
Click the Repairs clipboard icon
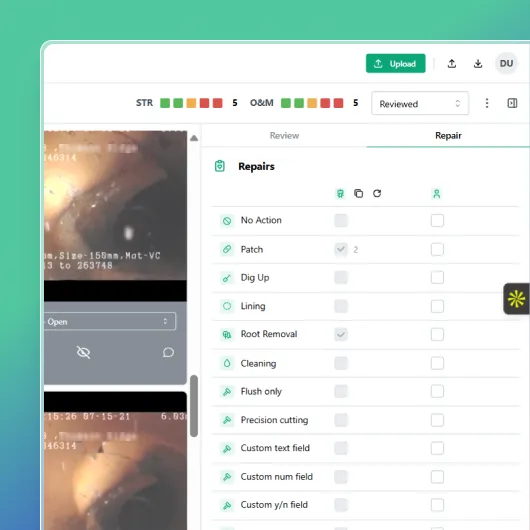[x=220, y=166]
